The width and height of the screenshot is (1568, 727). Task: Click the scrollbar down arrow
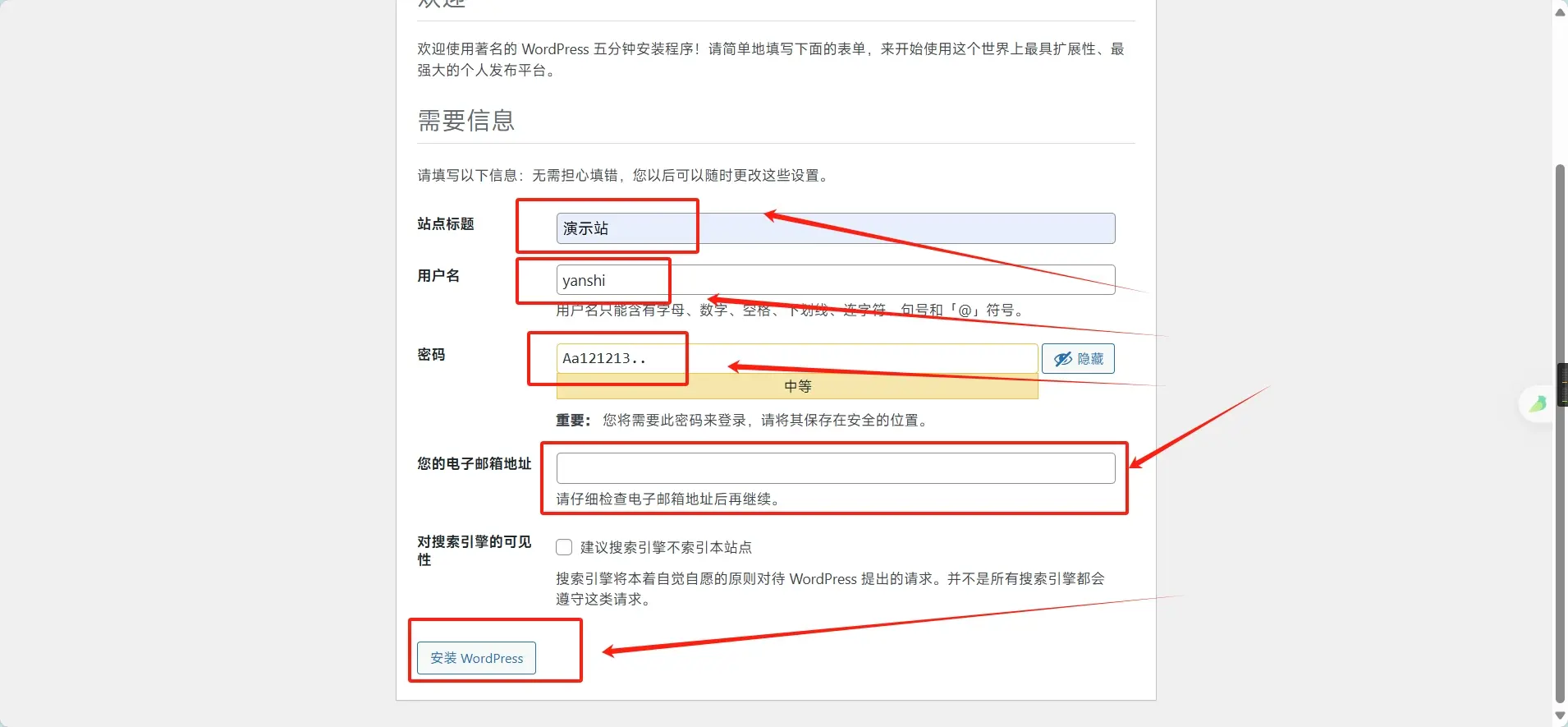(1560, 715)
